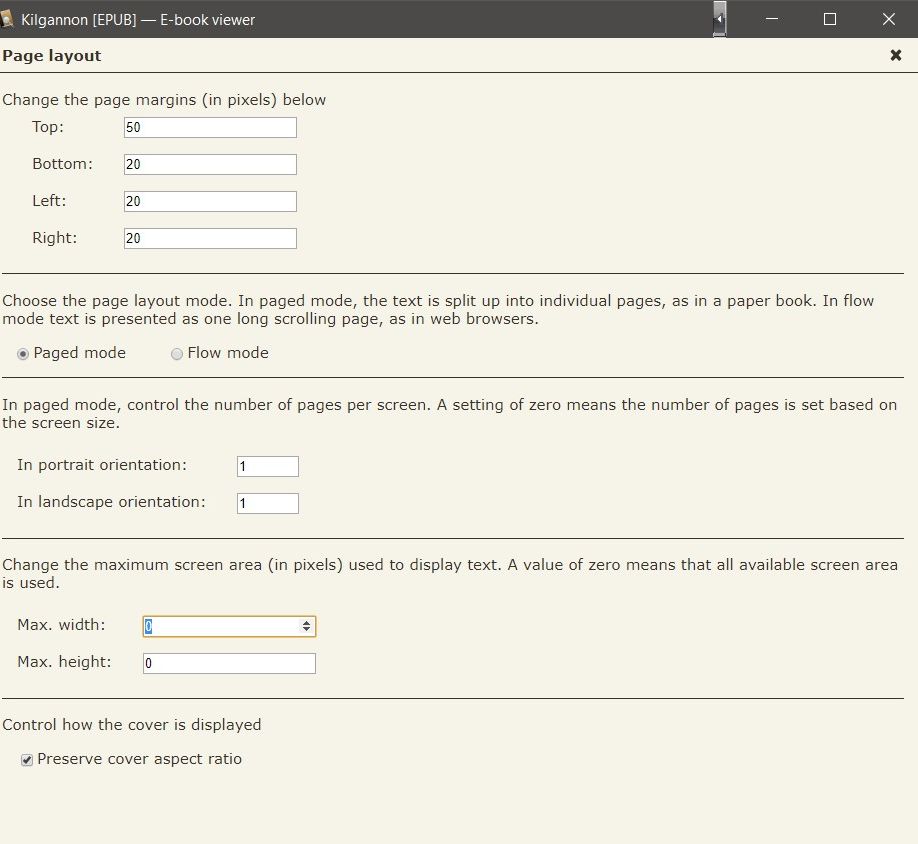Increase Max. width with up arrow

pos(306,623)
